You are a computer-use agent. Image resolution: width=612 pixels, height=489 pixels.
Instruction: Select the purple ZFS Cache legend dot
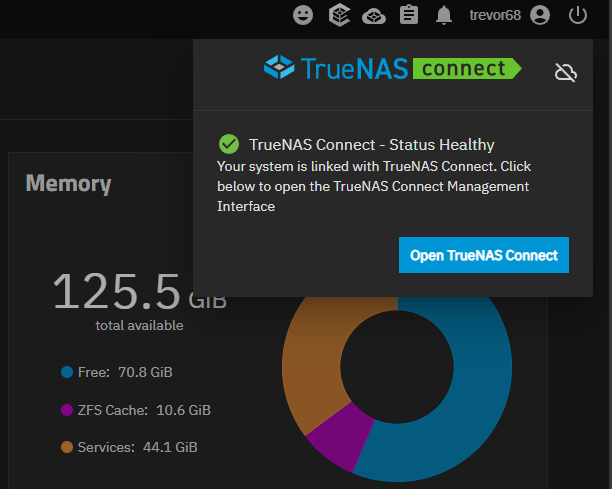click(x=67, y=410)
